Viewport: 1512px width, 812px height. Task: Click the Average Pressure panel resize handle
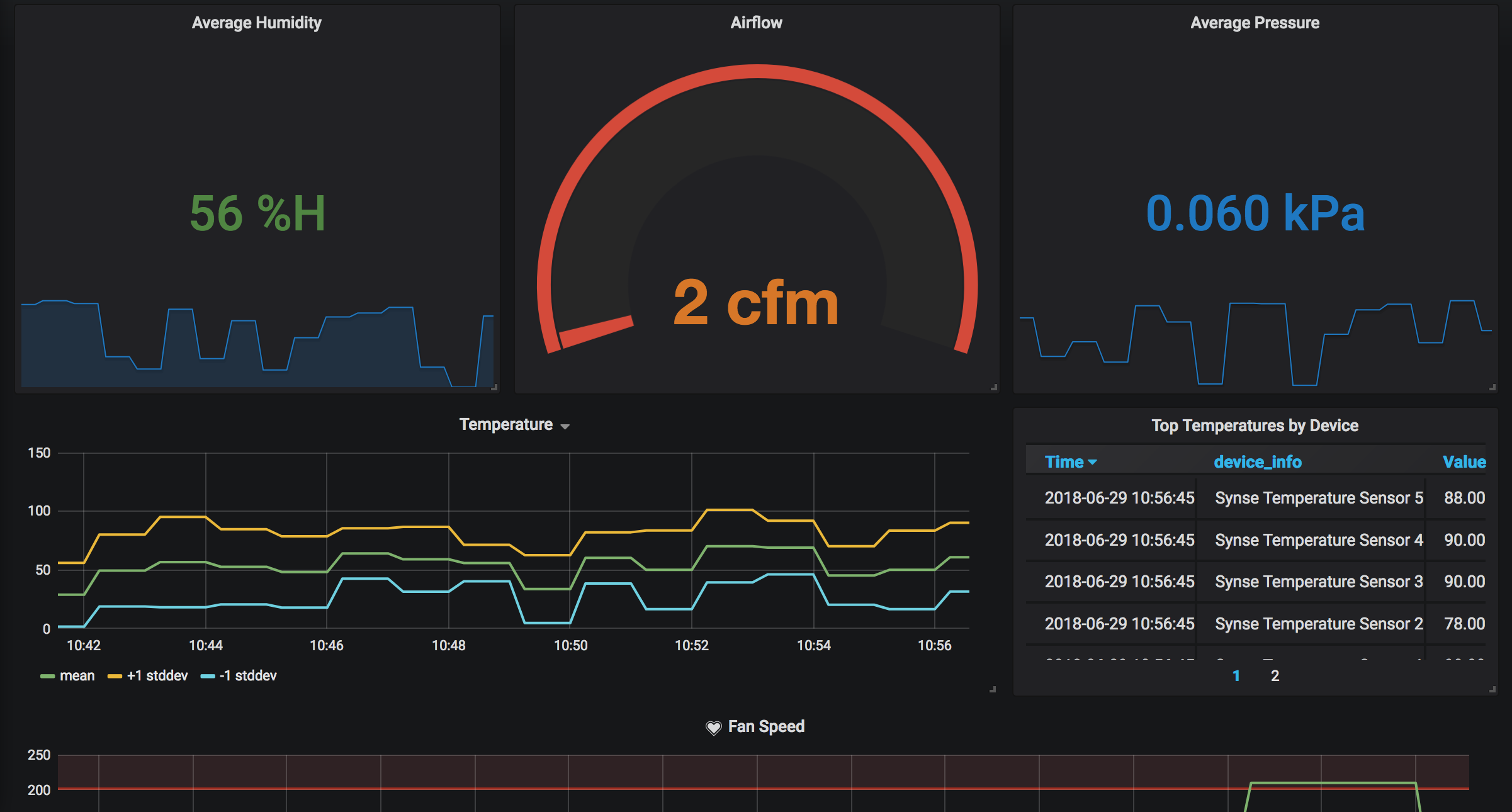coord(1492,388)
